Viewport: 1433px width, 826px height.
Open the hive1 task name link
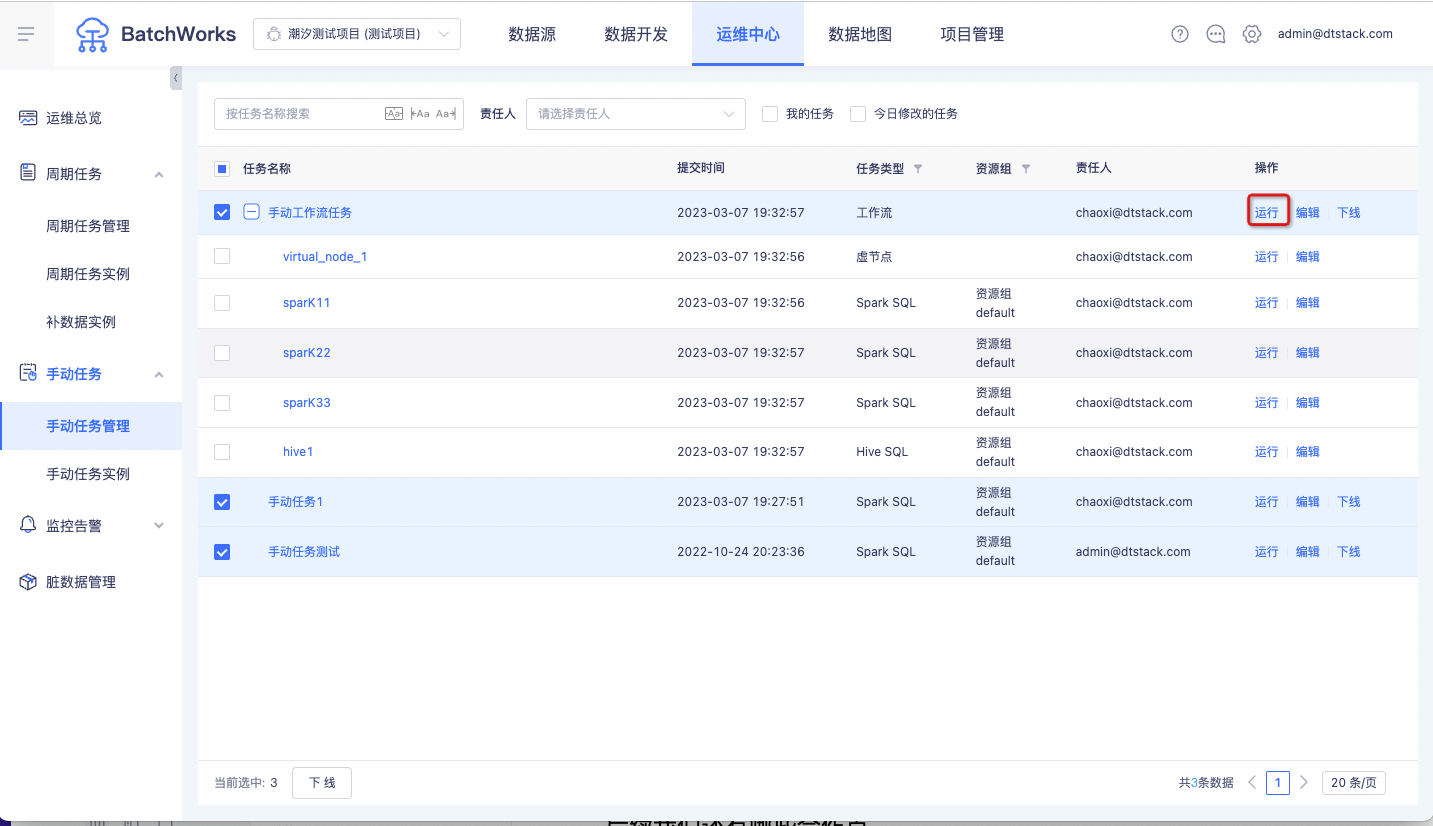coord(298,452)
